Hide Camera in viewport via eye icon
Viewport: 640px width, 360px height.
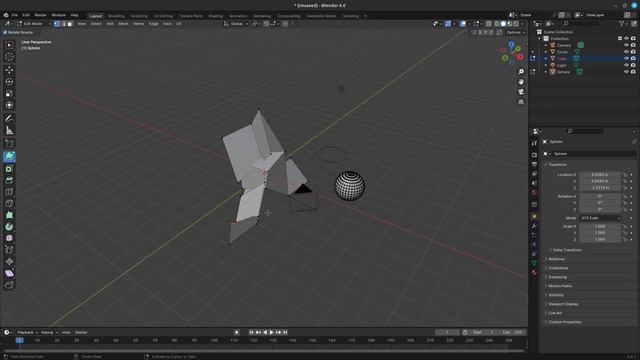click(626, 45)
